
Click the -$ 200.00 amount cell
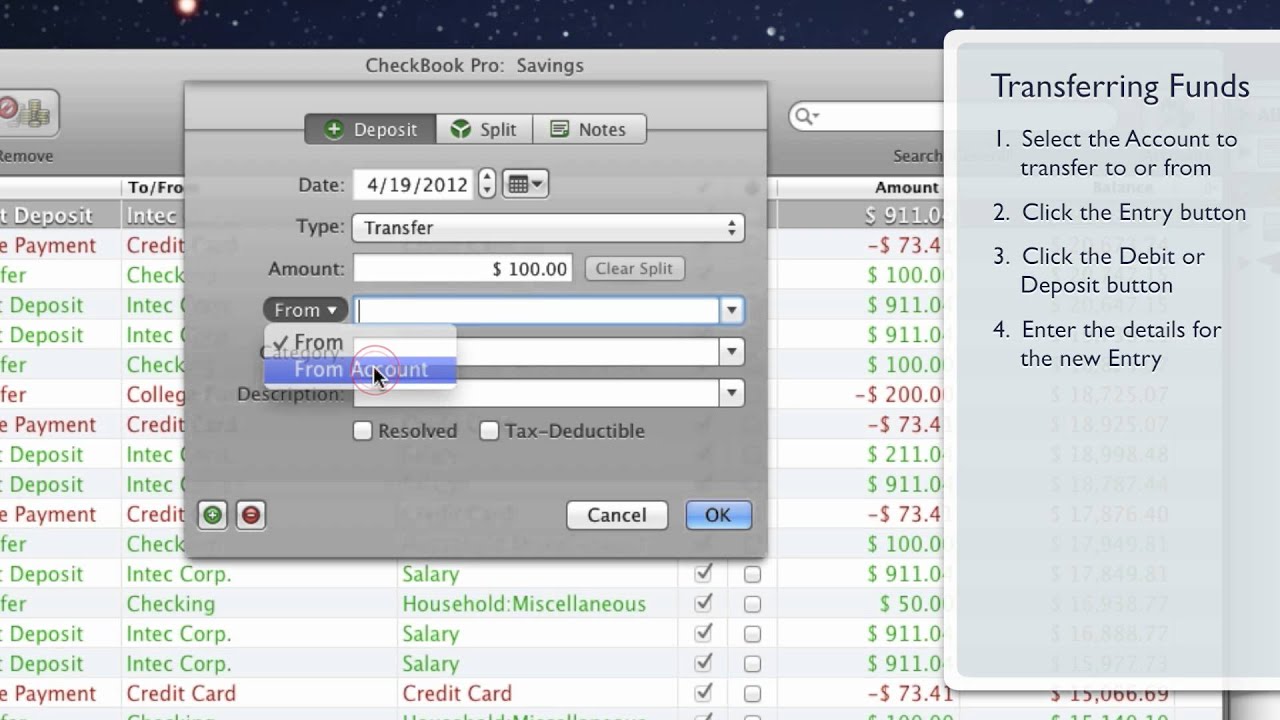[898, 395]
